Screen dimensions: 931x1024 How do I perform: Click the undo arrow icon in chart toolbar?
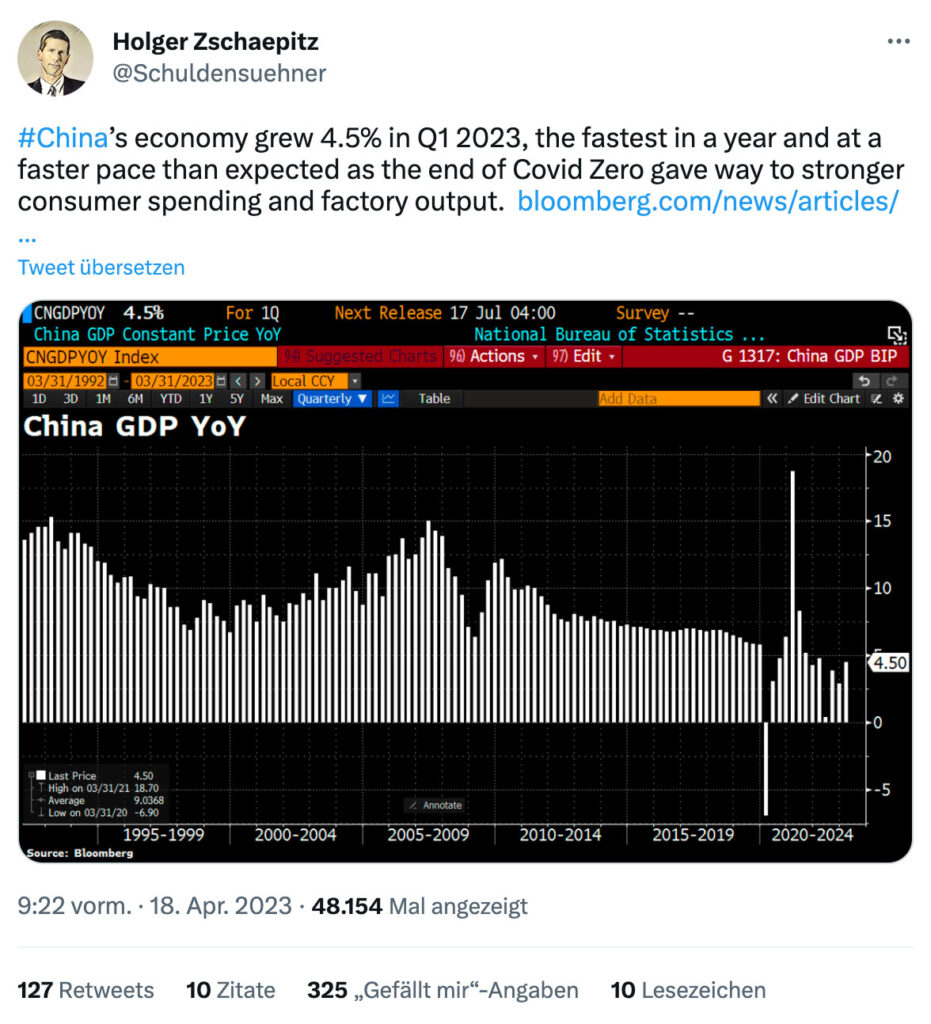864,381
